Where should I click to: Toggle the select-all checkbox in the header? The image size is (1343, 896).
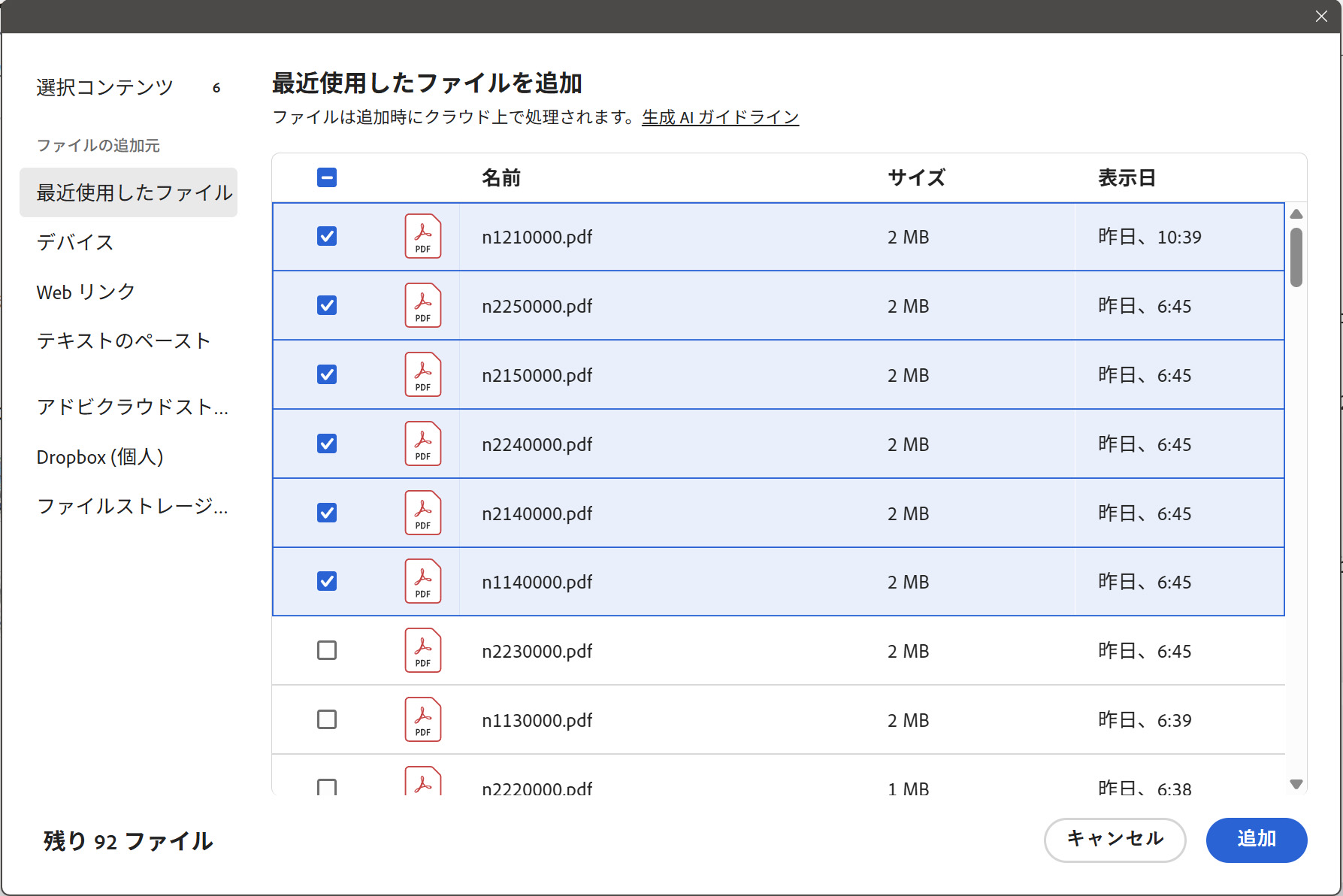(327, 178)
